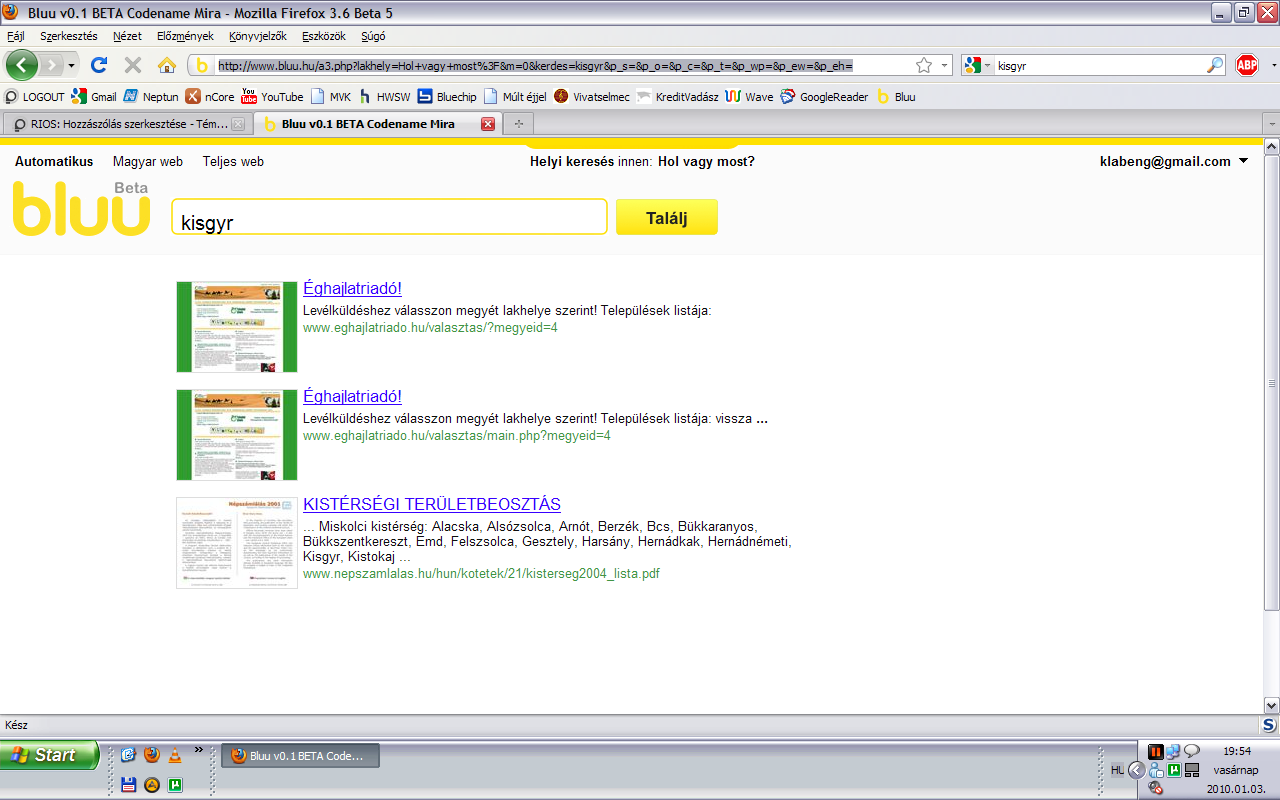The image size is (1280, 800).
Task: Open the HWSW bookmark
Action: [384, 97]
